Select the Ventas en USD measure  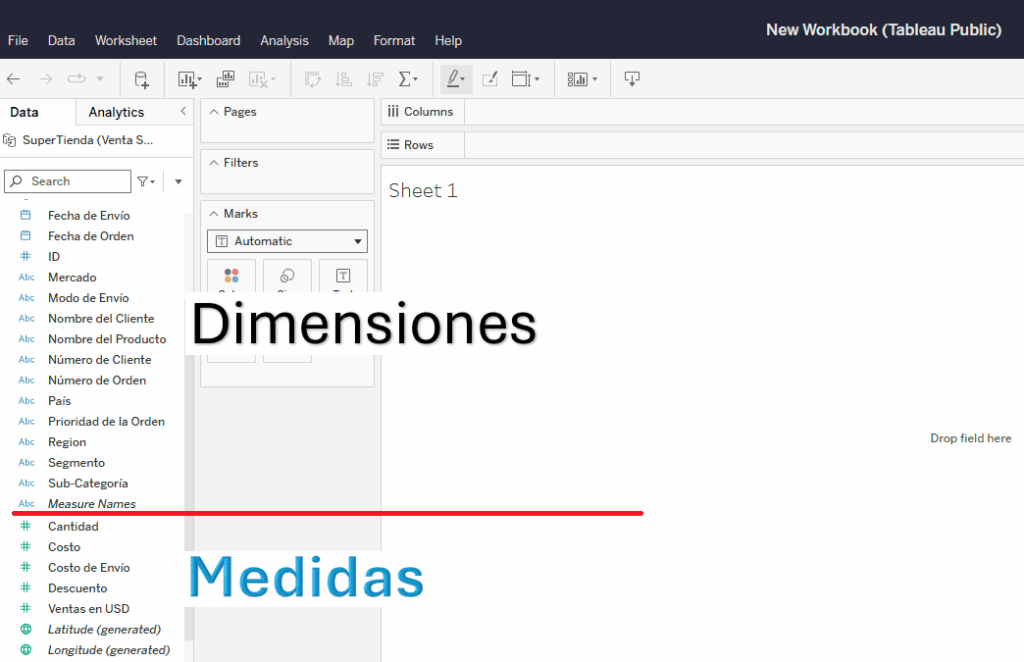coord(88,608)
